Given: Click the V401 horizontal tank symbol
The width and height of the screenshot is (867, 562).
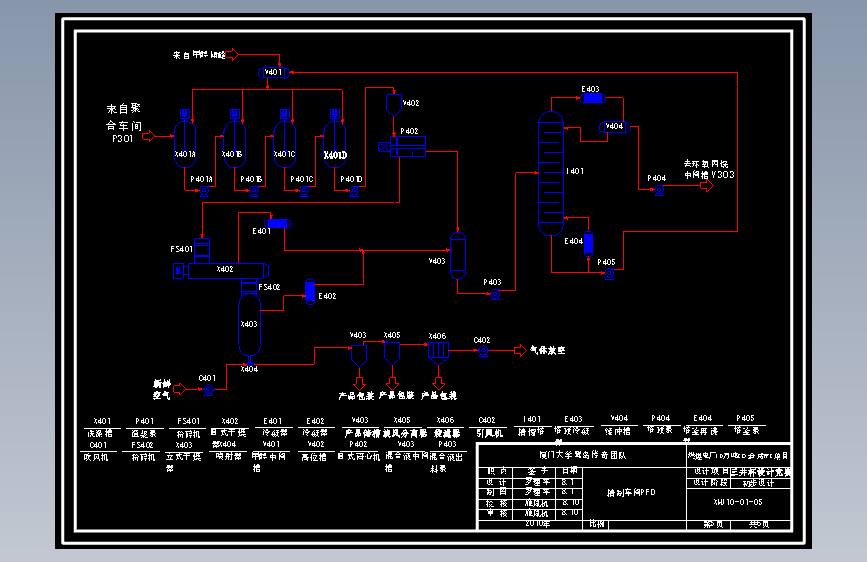Looking at the screenshot, I should coord(274,72).
